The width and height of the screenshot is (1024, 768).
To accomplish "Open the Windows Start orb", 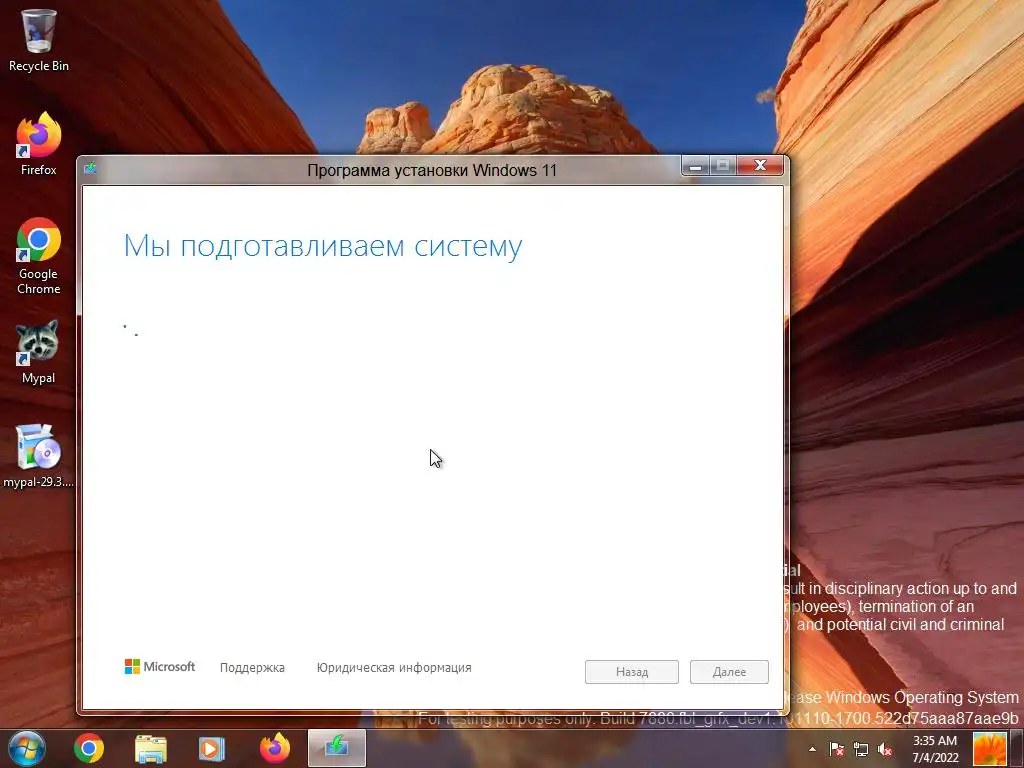I will tap(27, 748).
